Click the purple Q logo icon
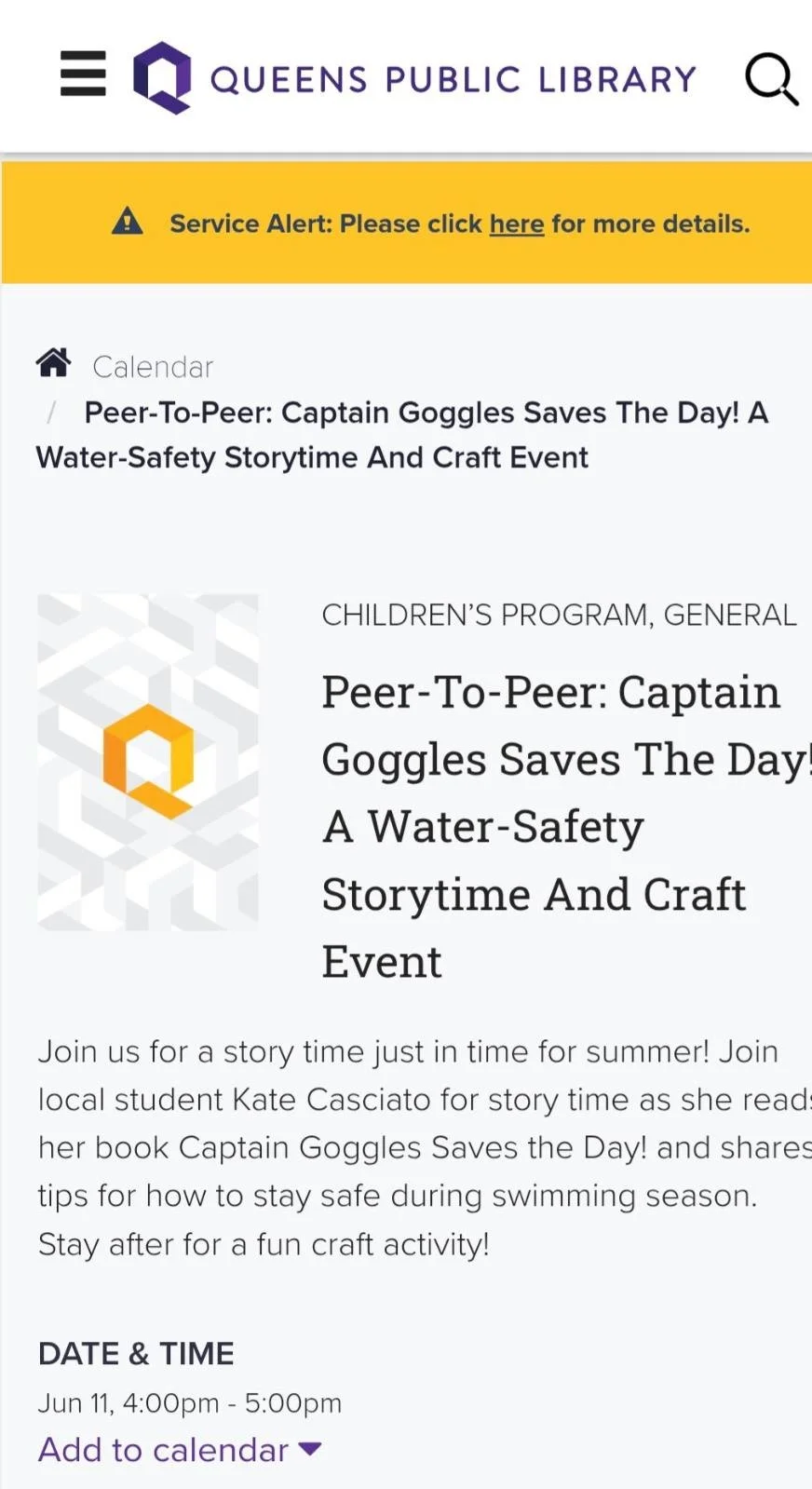The width and height of the screenshot is (812, 1489). click(x=162, y=77)
